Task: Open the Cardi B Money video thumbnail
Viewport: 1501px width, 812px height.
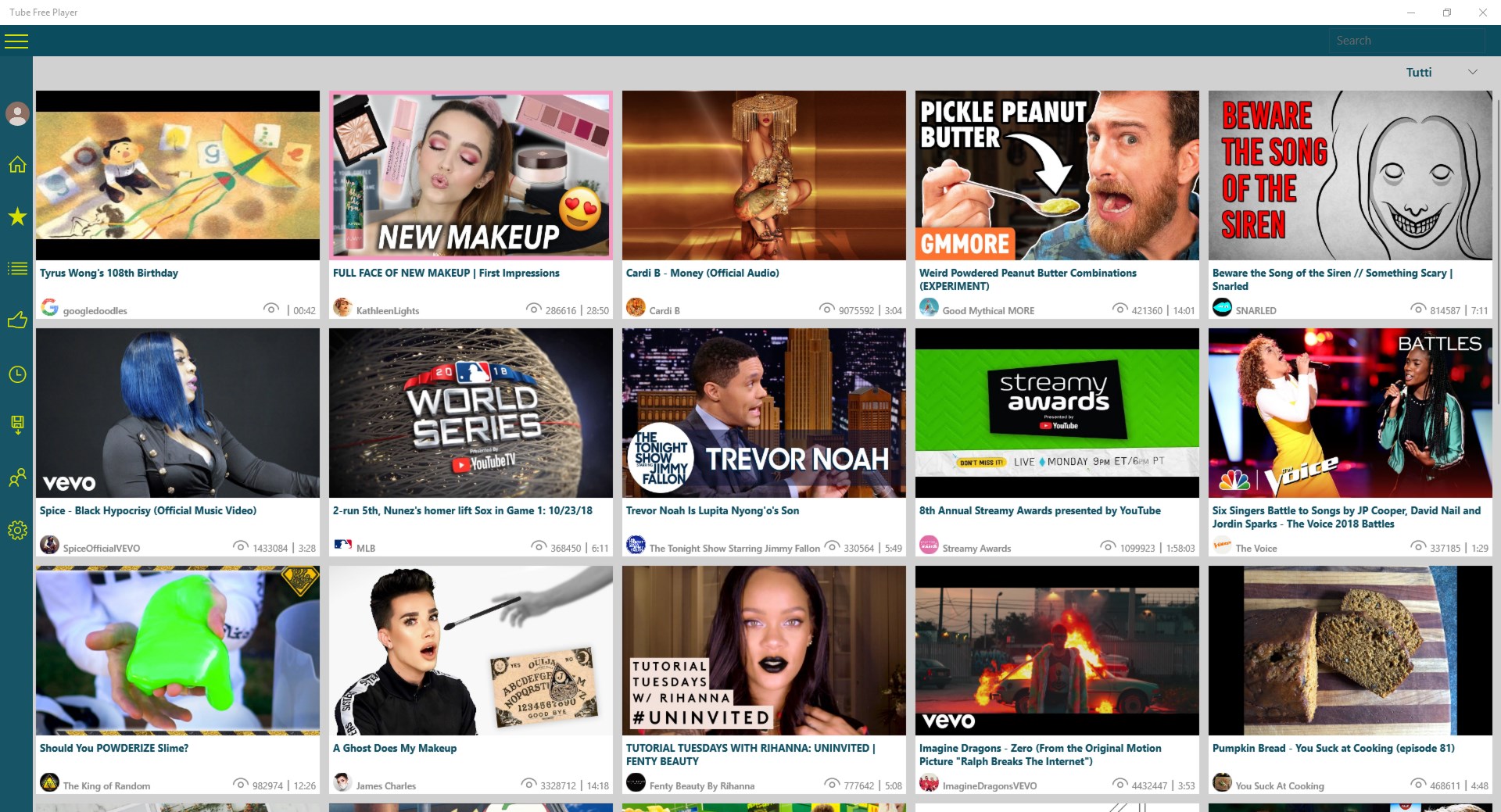Action: (764, 175)
